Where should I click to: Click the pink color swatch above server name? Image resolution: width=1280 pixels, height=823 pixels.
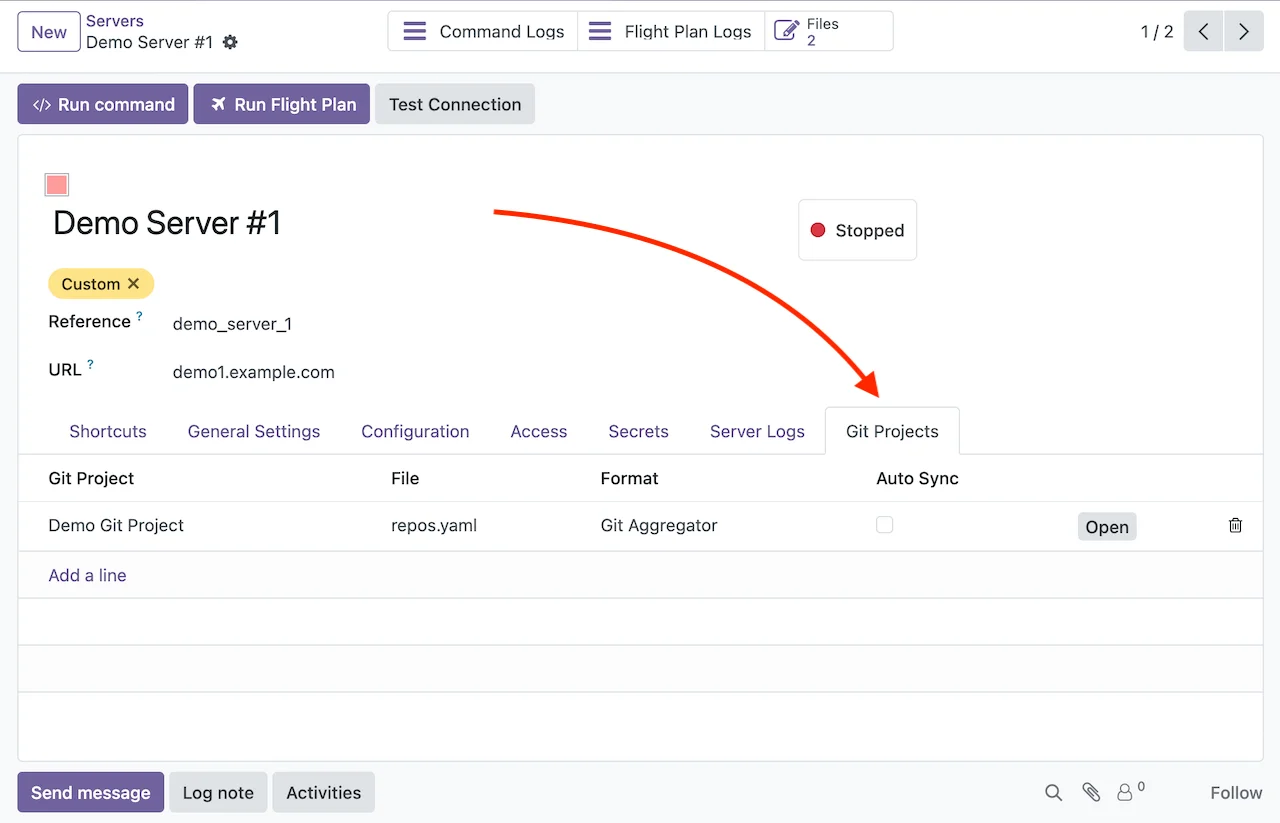tap(57, 185)
